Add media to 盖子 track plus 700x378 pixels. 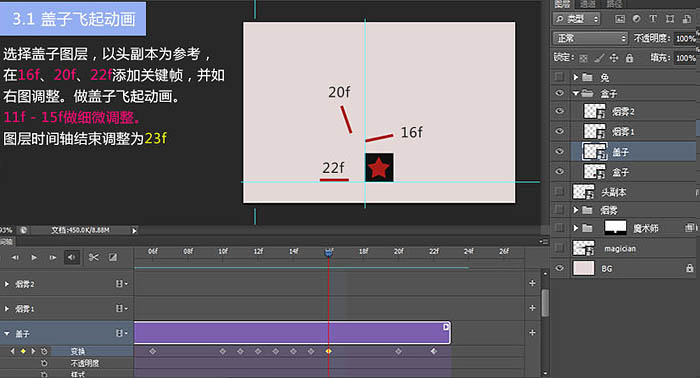pos(532,332)
